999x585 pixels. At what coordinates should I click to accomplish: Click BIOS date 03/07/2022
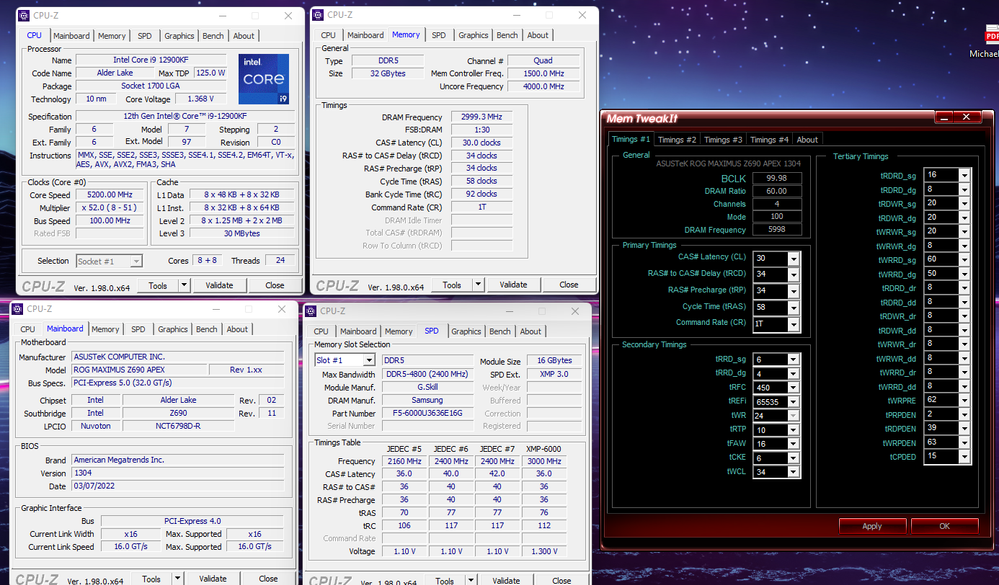[x=180, y=486]
